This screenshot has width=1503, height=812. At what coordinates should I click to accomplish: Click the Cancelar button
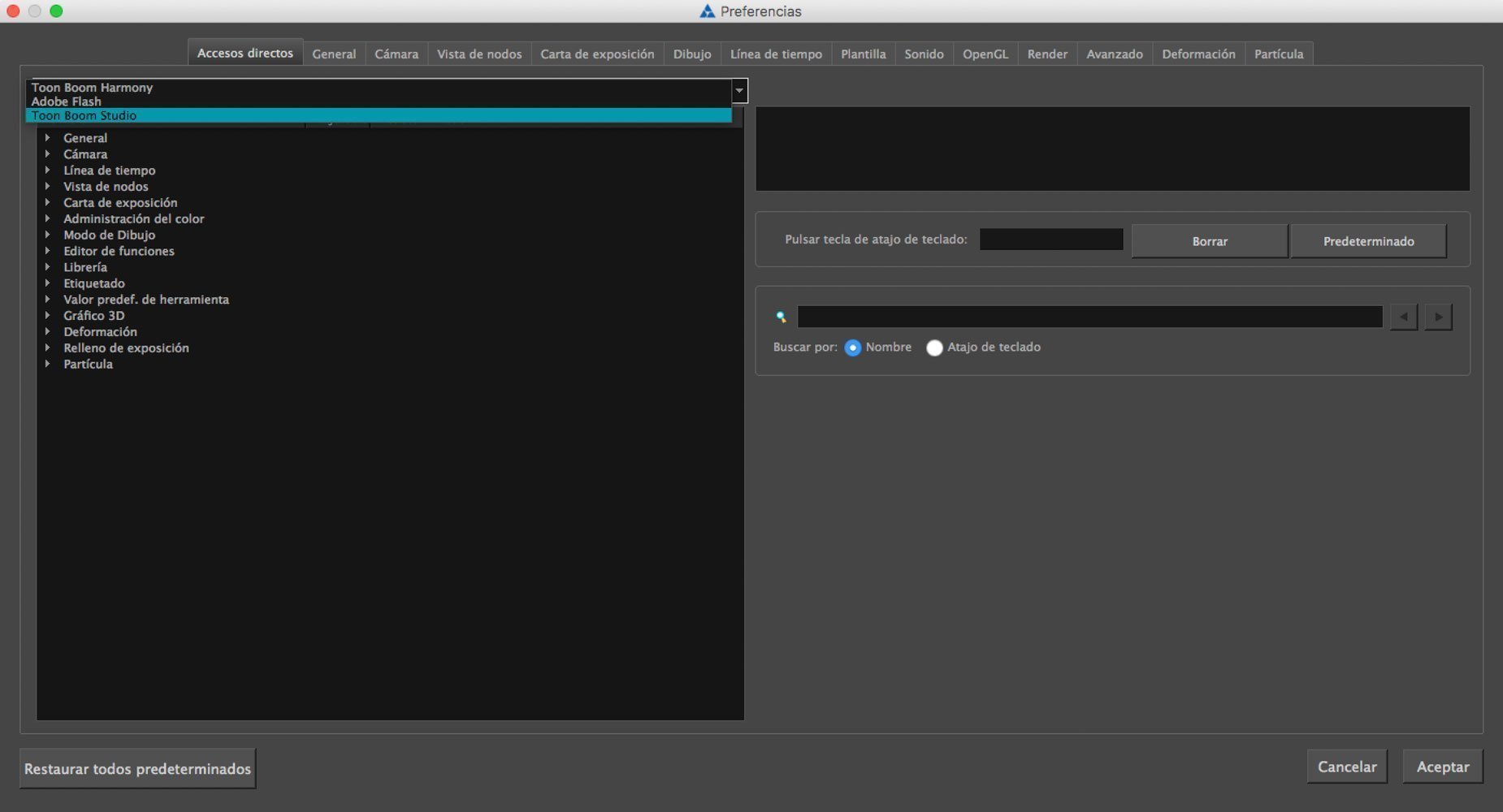(x=1347, y=767)
